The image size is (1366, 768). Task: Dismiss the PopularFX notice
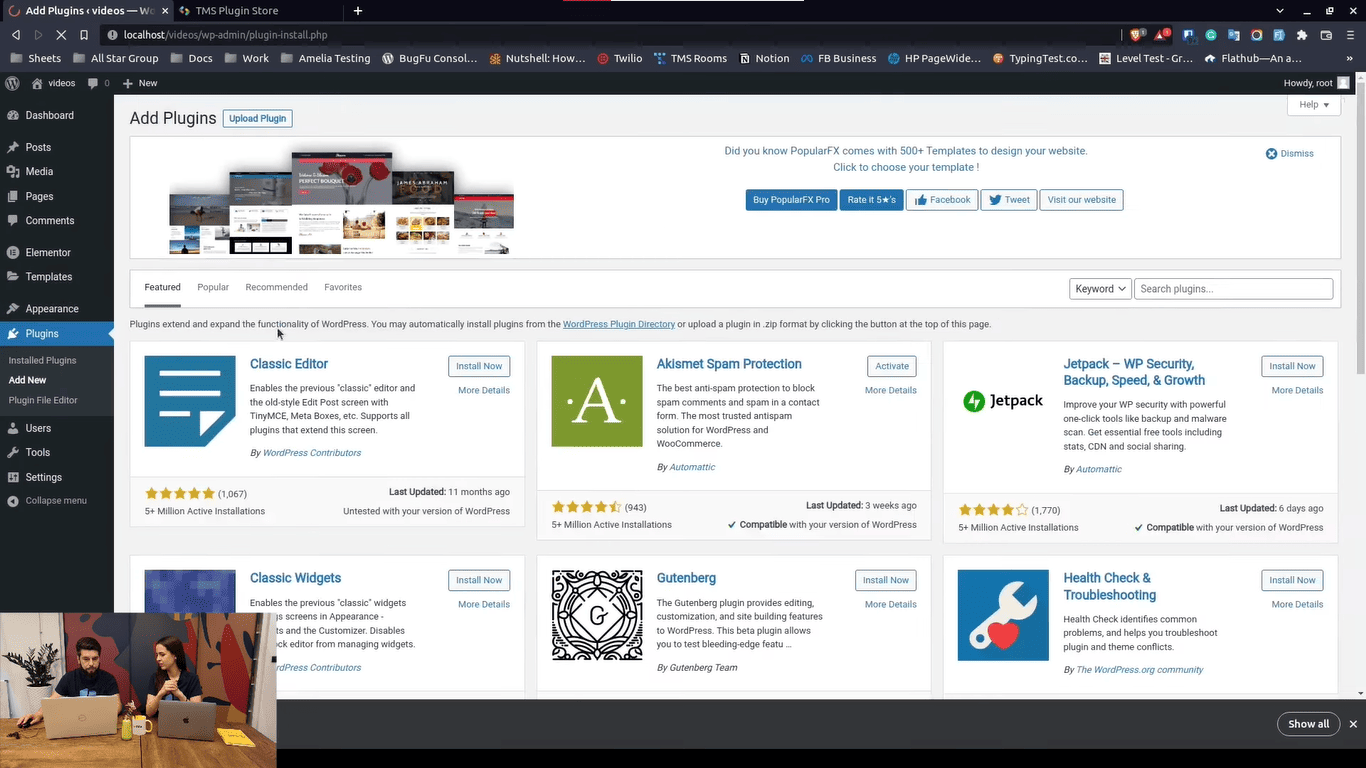point(1290,153)
